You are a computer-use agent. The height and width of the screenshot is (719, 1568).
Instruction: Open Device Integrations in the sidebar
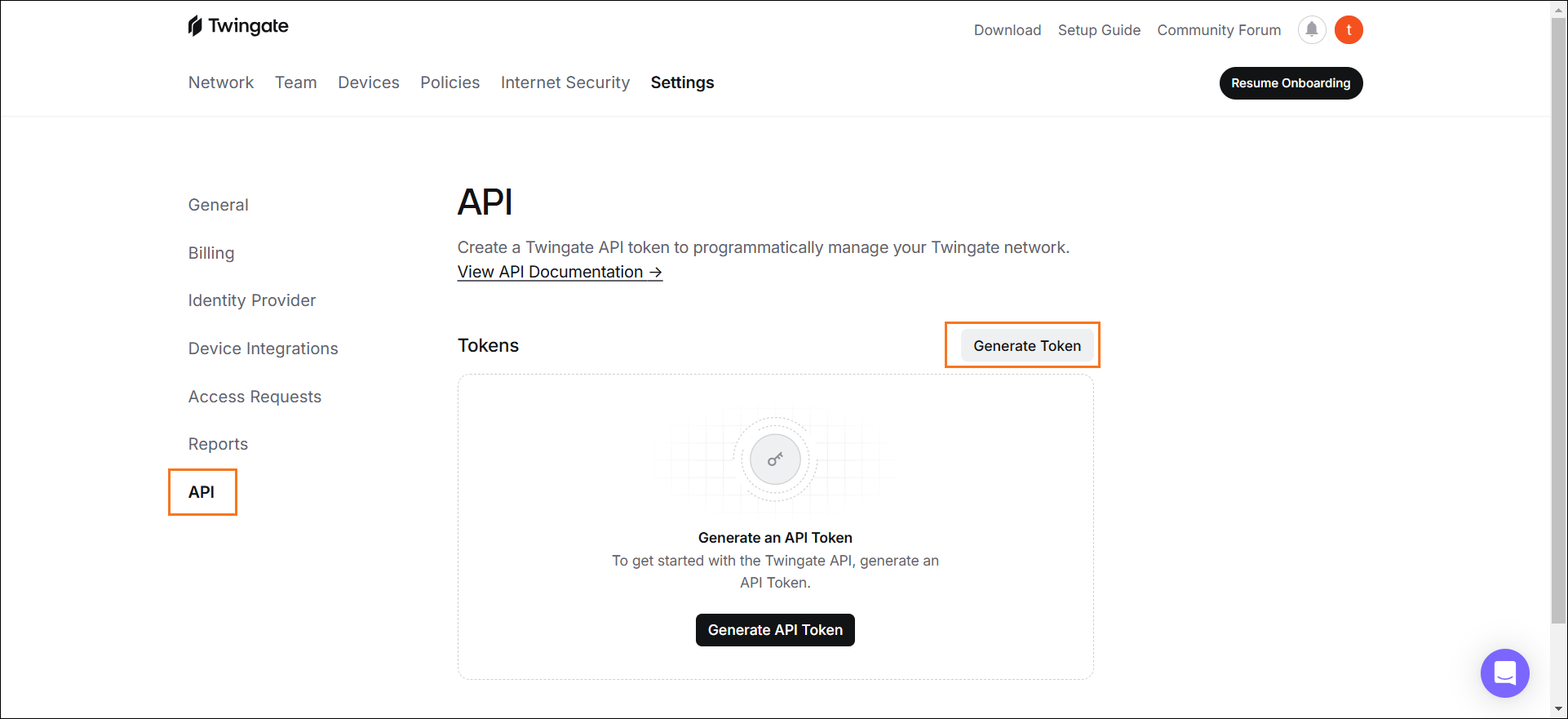263,348
